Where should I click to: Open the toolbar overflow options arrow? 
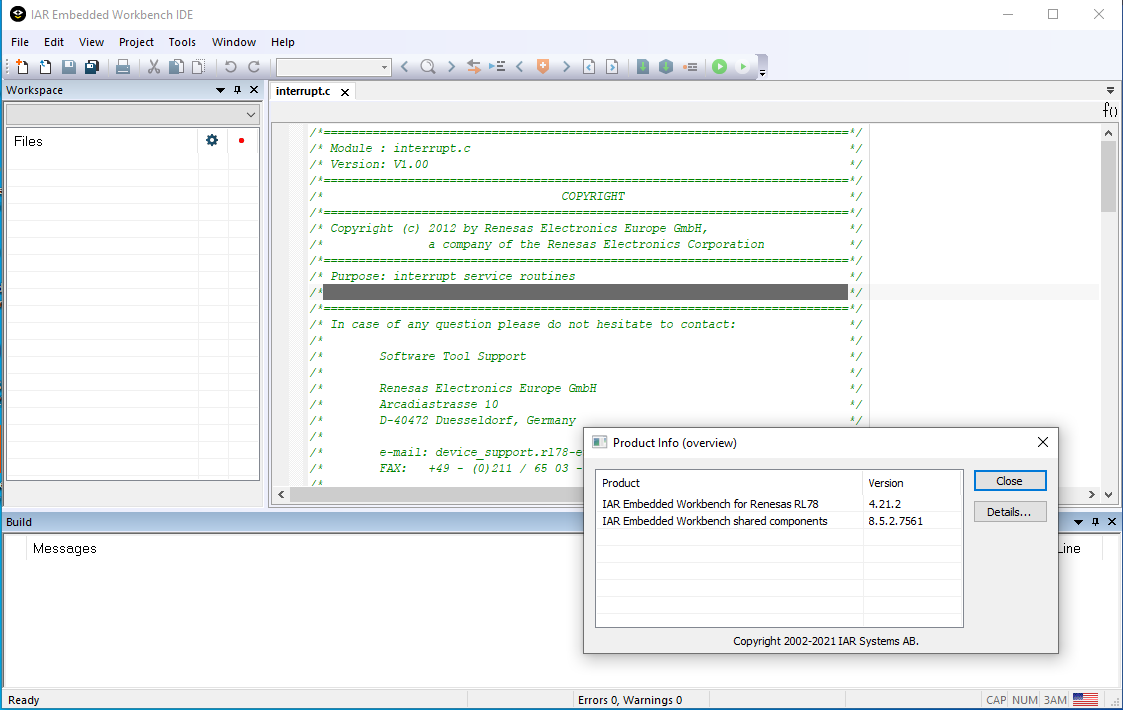point(762,72)
